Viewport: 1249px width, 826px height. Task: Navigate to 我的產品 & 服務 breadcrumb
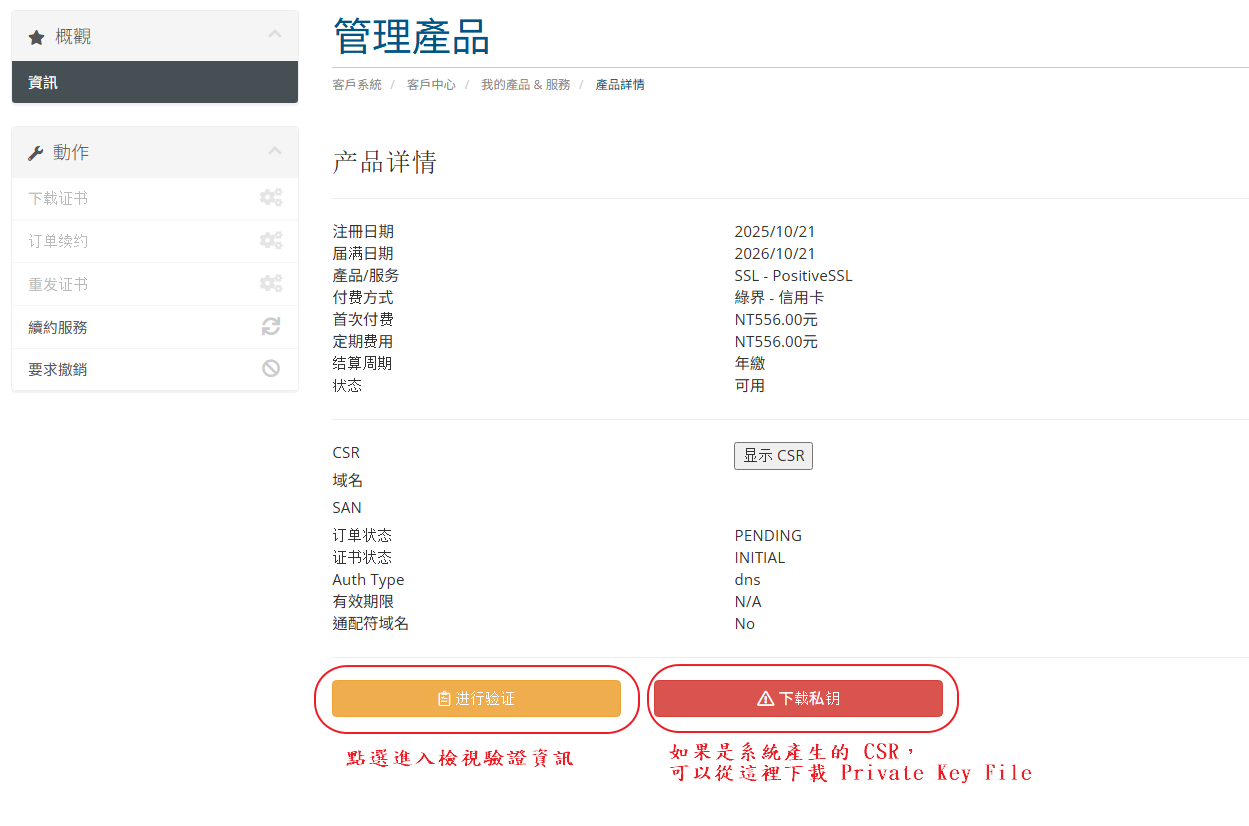(x=525, y=85)
